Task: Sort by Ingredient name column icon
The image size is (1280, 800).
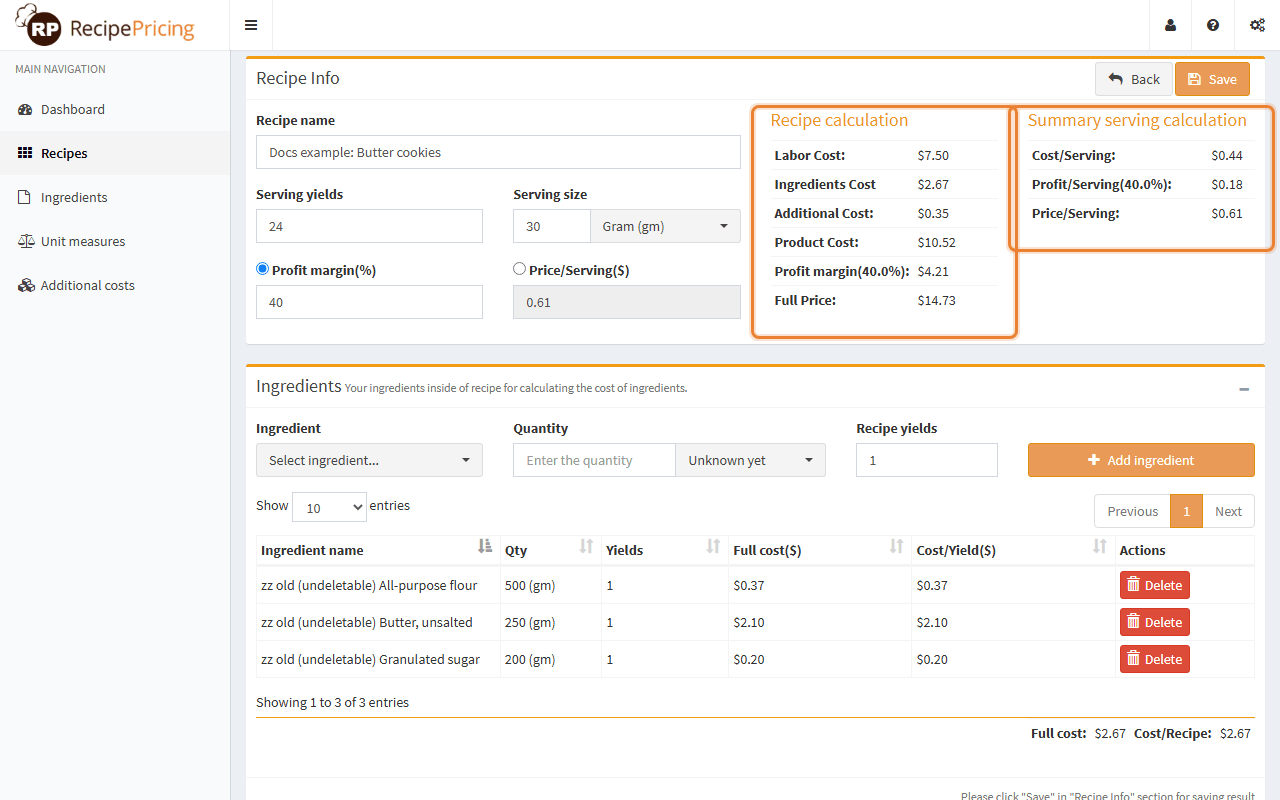Action: 485,546
